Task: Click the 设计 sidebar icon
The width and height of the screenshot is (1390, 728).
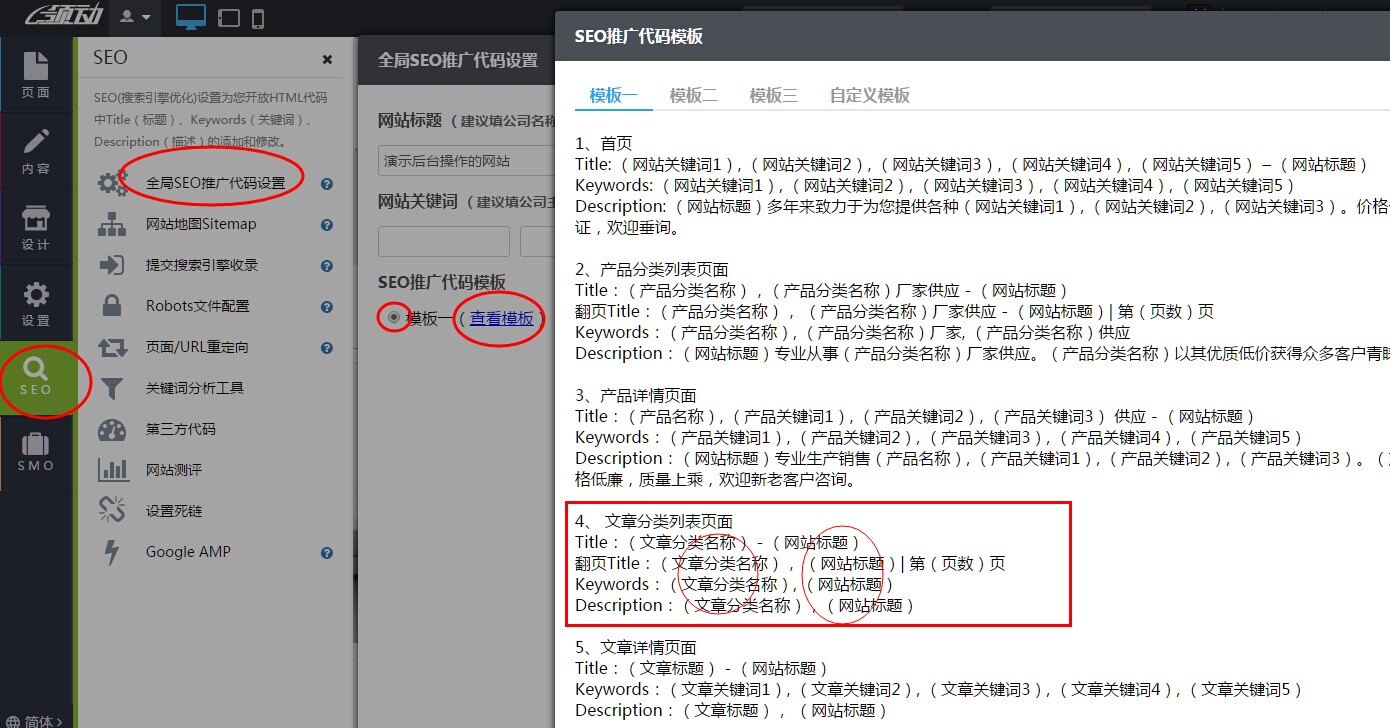Action: [x=36, y=224]
